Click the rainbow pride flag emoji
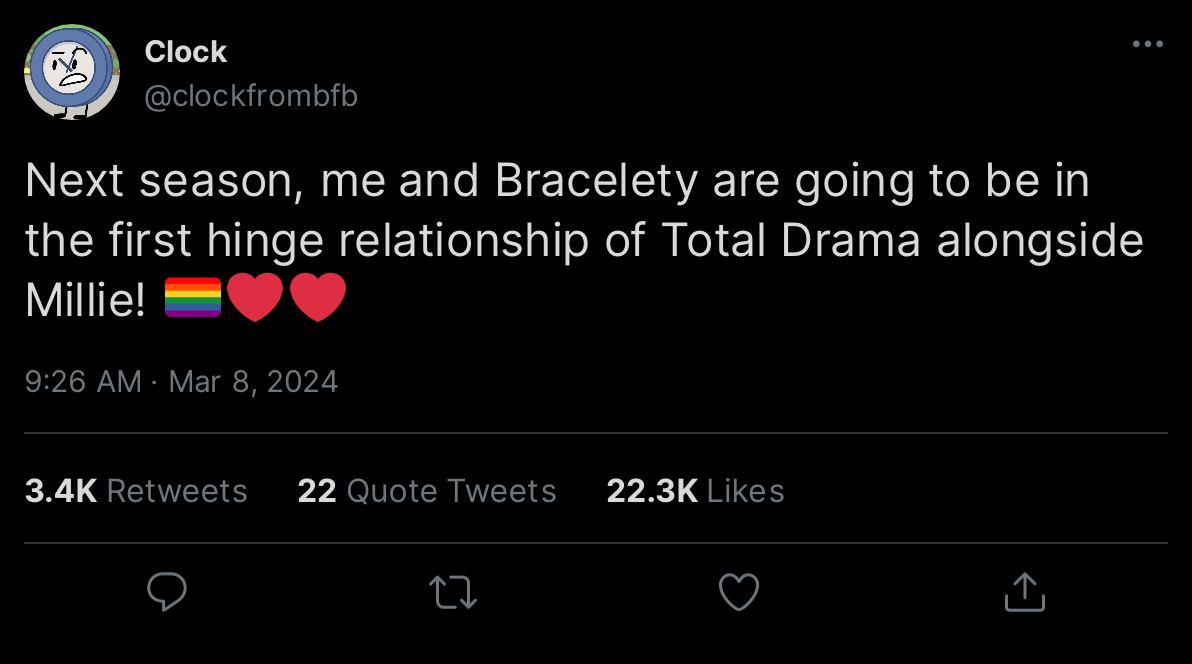This screenshot has height=664, width=1192. 193,297
